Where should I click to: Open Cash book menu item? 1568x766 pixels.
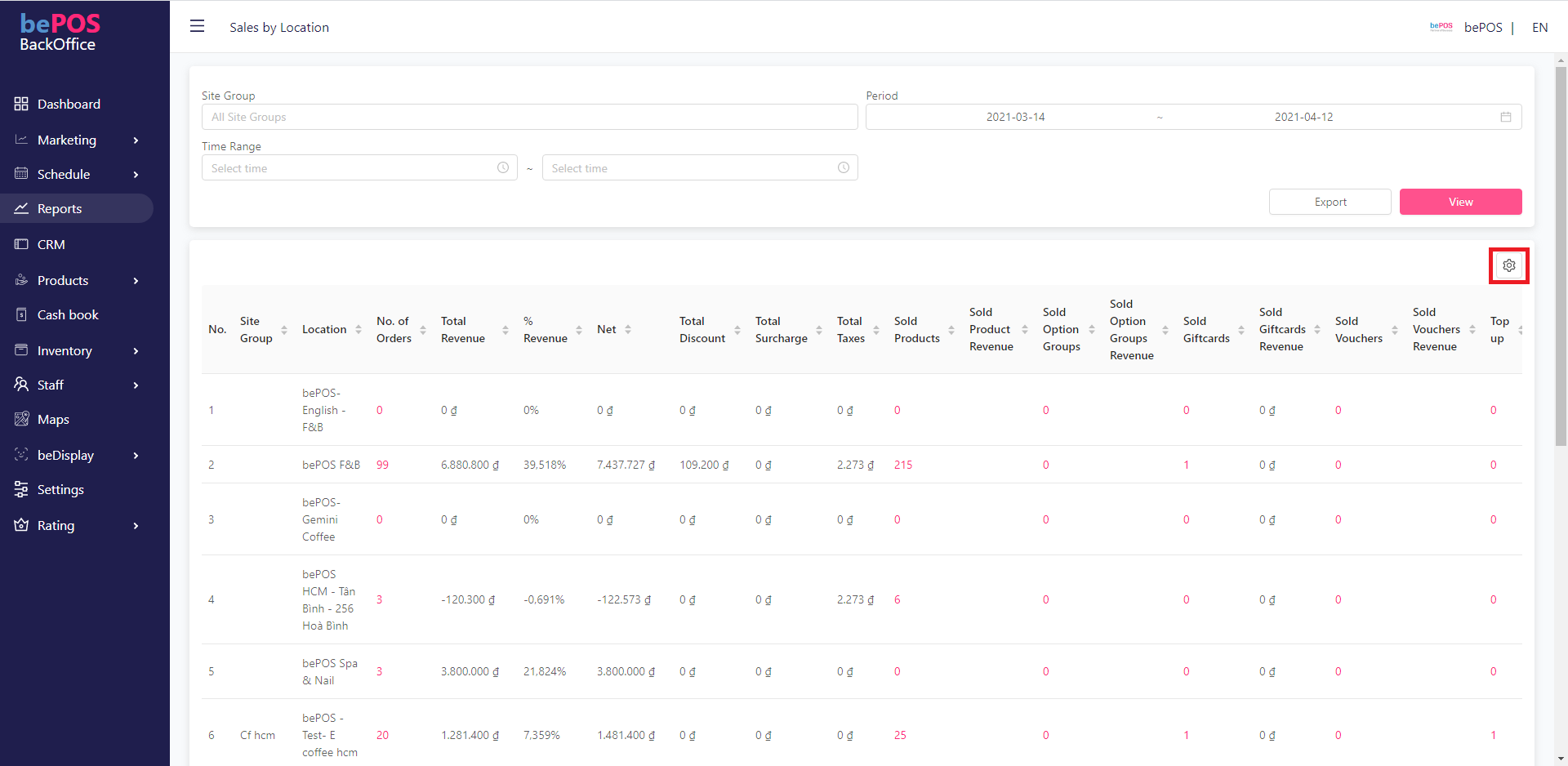(x=68, y=314)
